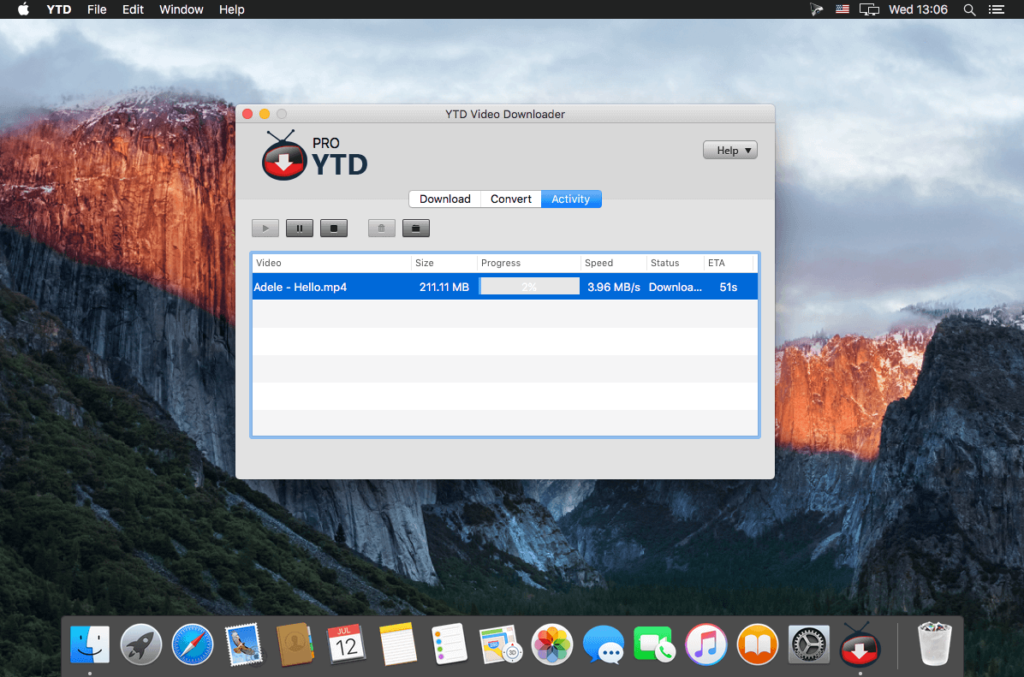Open Notification Center from the menu bar

(x=996, y=9)
